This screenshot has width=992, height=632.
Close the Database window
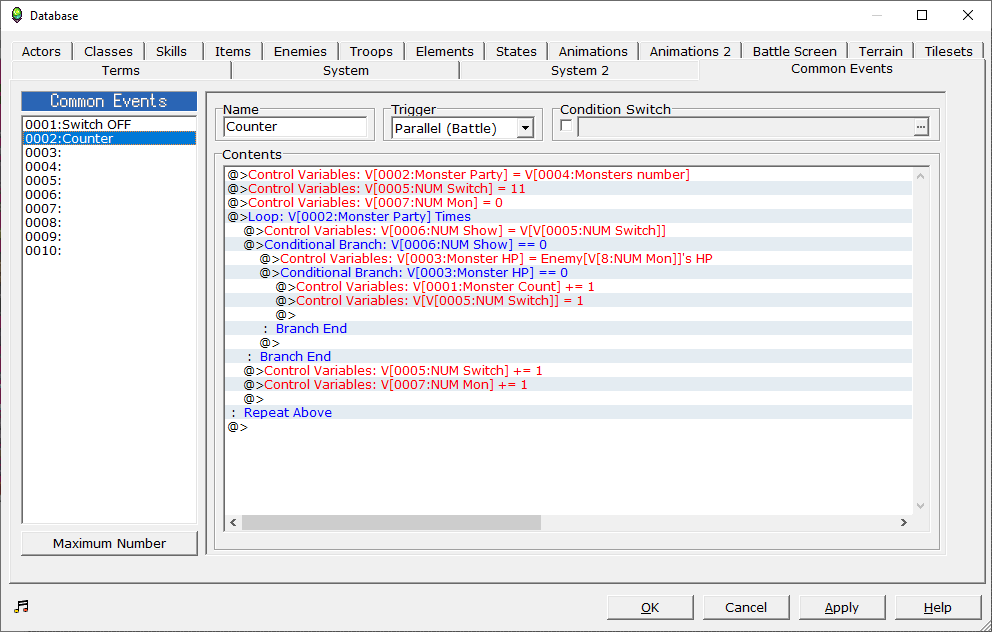[968, 15]
